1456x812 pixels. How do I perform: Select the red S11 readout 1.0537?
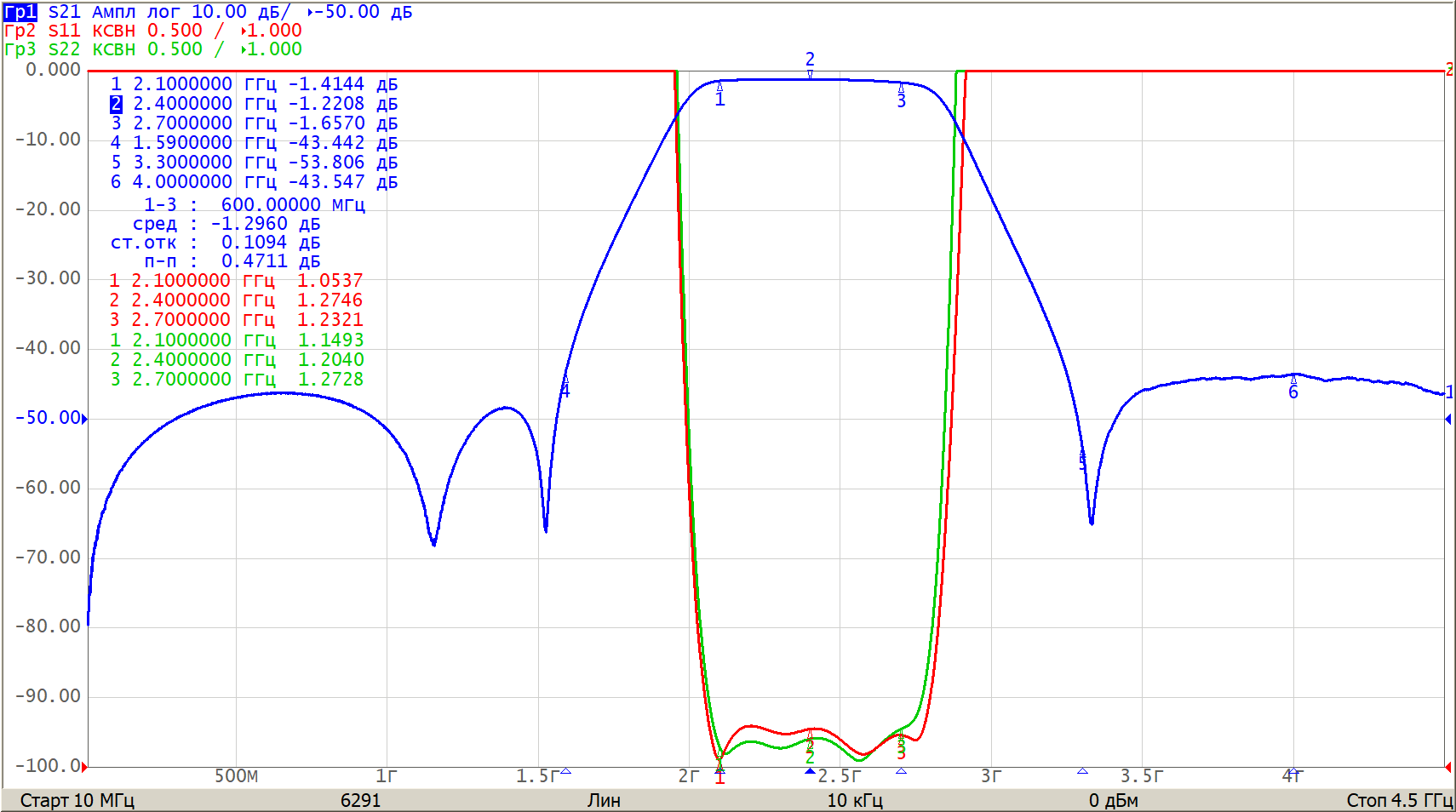[330, 281]
